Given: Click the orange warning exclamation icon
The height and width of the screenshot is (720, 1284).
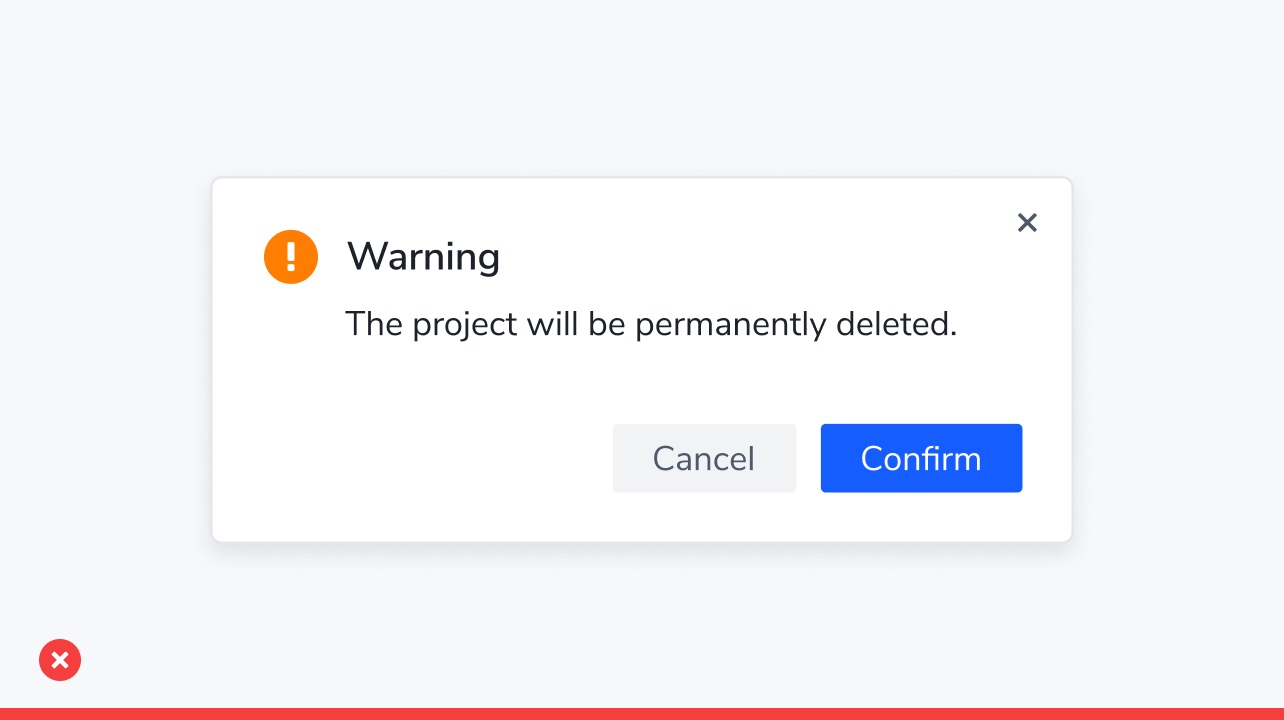Looking at the screenshot, I should pyautogui.click(x=291, y=257).
